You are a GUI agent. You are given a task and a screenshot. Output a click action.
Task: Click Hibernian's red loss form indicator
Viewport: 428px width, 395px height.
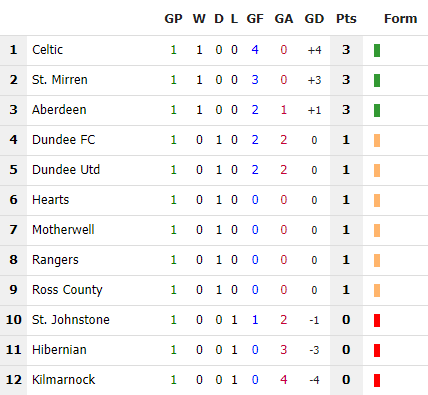click(x=377, y=350)
